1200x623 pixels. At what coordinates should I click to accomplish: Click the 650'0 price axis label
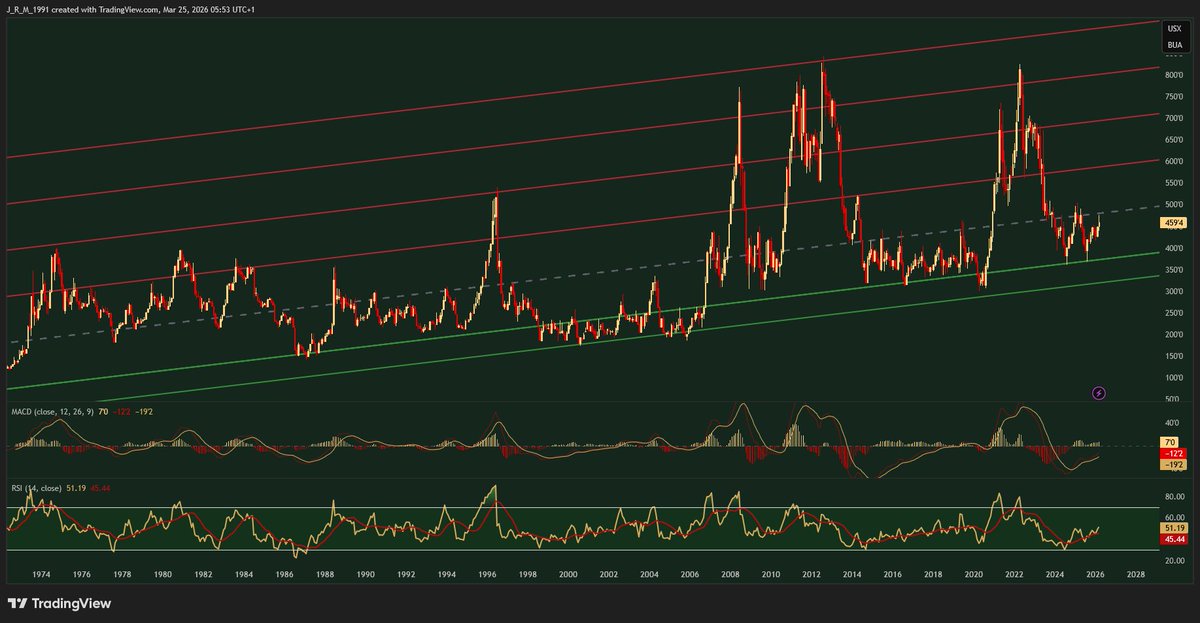pyautogui.click(x=1172, y=140)
